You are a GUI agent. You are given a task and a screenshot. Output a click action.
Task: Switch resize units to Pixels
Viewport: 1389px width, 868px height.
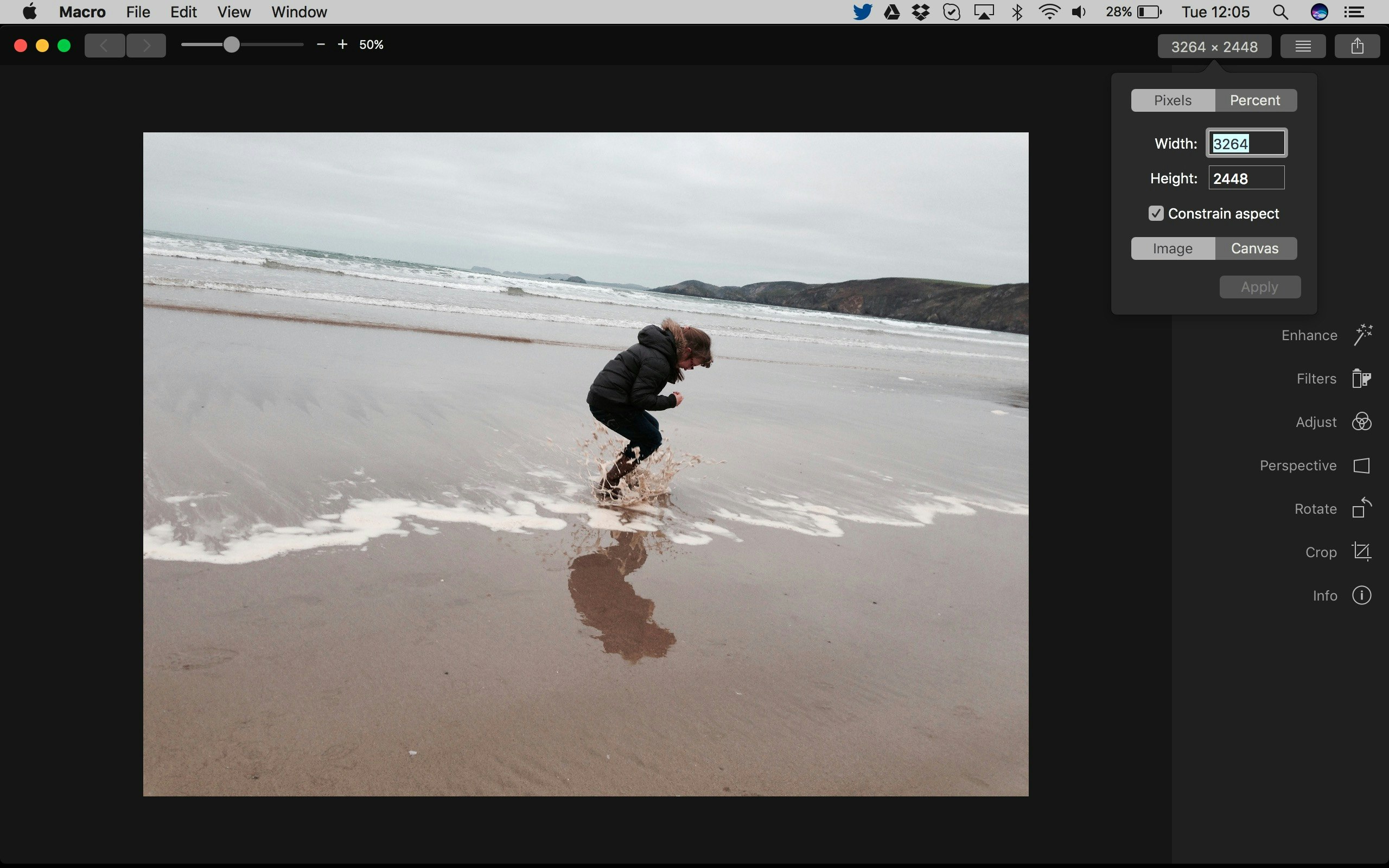[1173, 100]
